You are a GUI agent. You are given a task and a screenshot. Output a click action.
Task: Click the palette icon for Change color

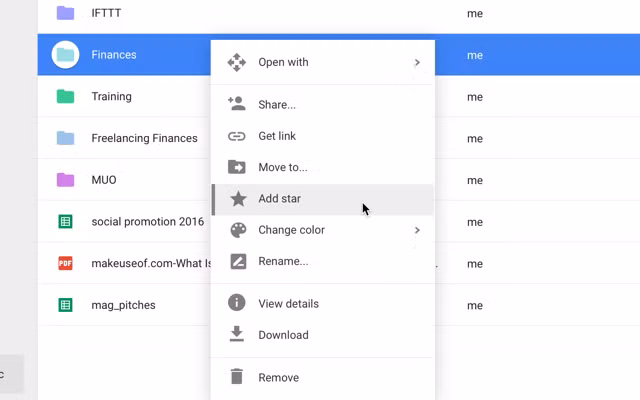click(x=237, y=230)
